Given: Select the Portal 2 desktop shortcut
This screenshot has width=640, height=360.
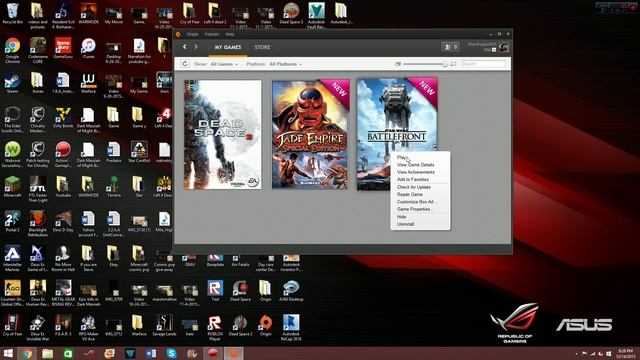Looking at the screenshot, I should [12, 222].
